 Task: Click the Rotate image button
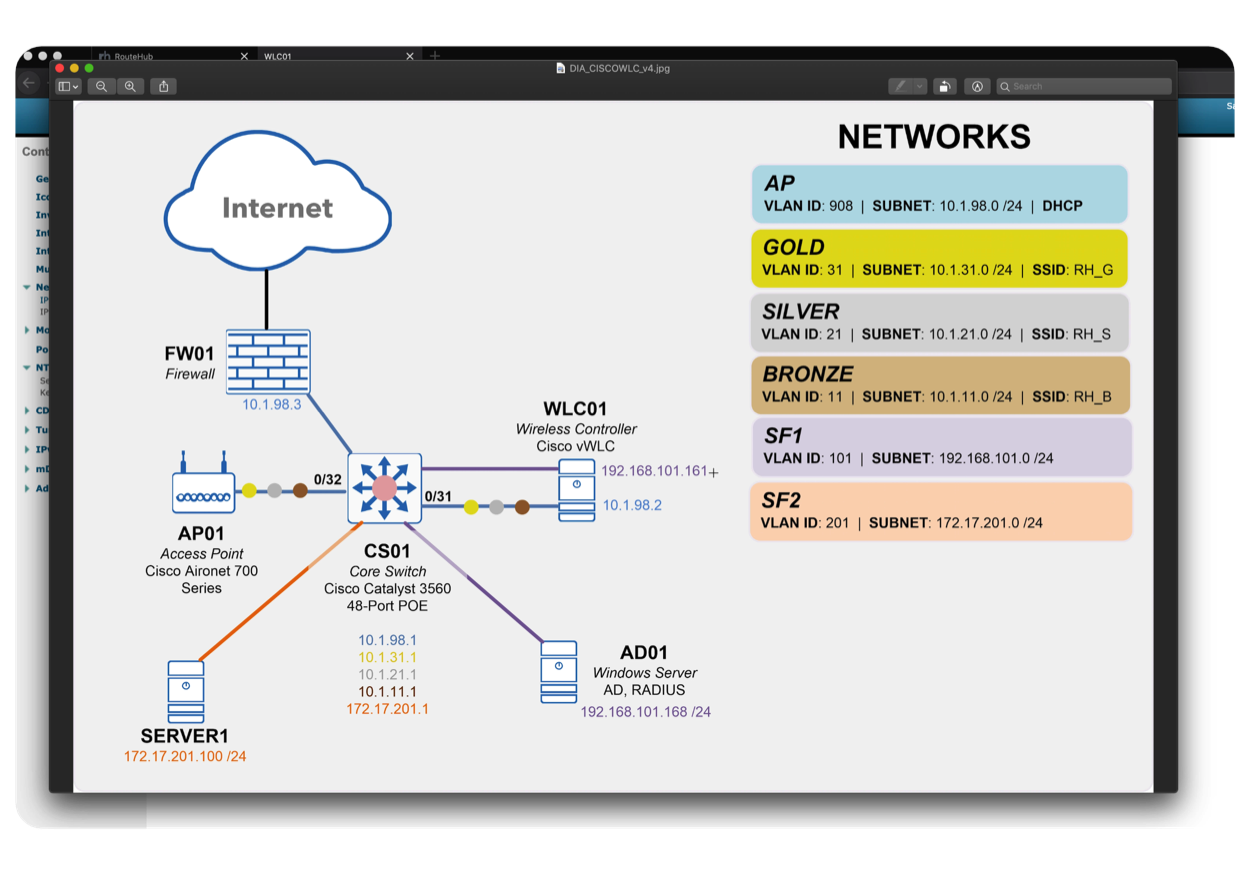[944, 87]
